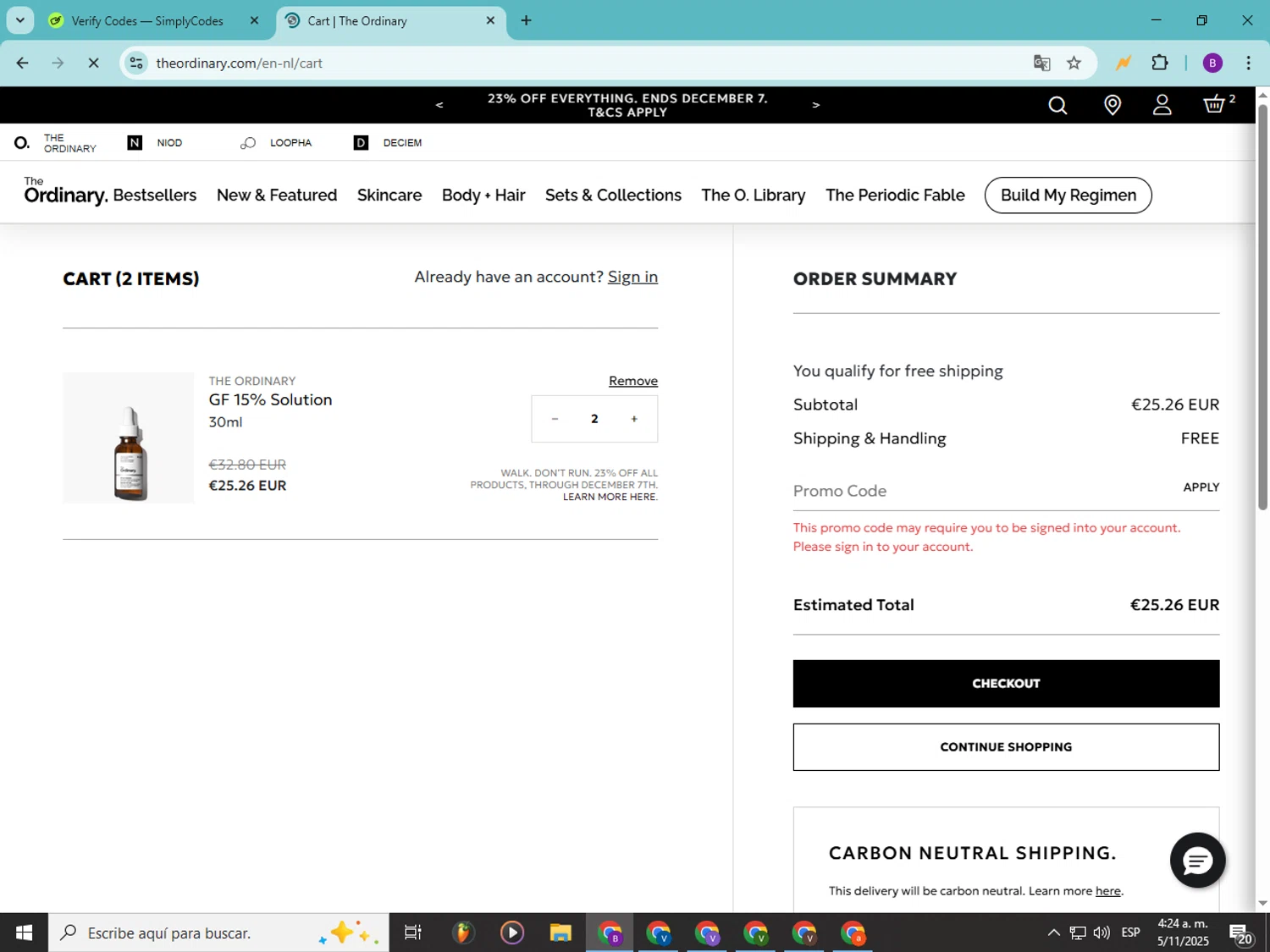Click the CONTINUE SHOPPING button

[x=1006, y=747]
